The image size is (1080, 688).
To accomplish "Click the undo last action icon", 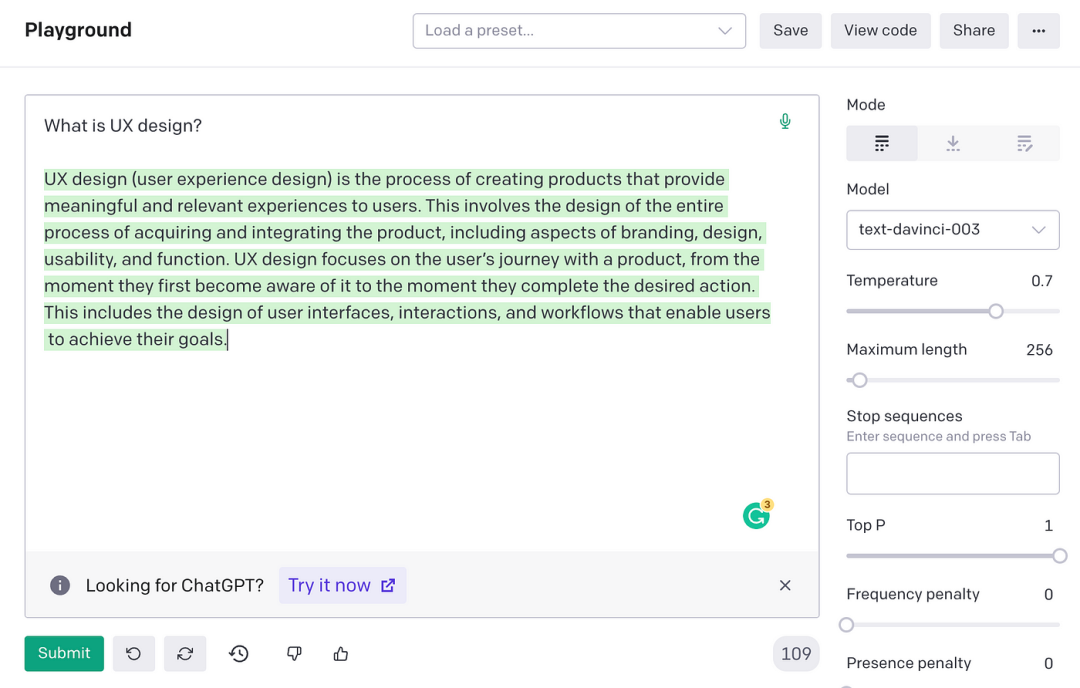I will (x=134, y=654).
